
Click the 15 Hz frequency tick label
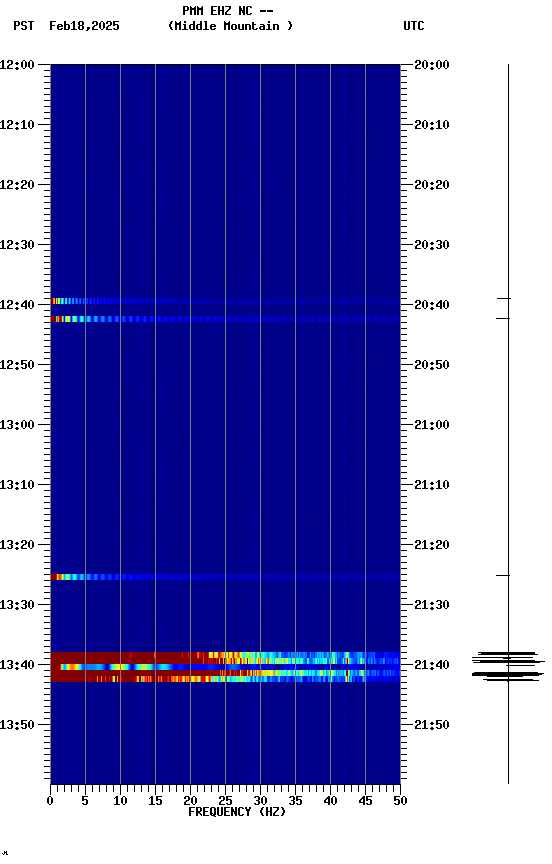tap(155, 801)
